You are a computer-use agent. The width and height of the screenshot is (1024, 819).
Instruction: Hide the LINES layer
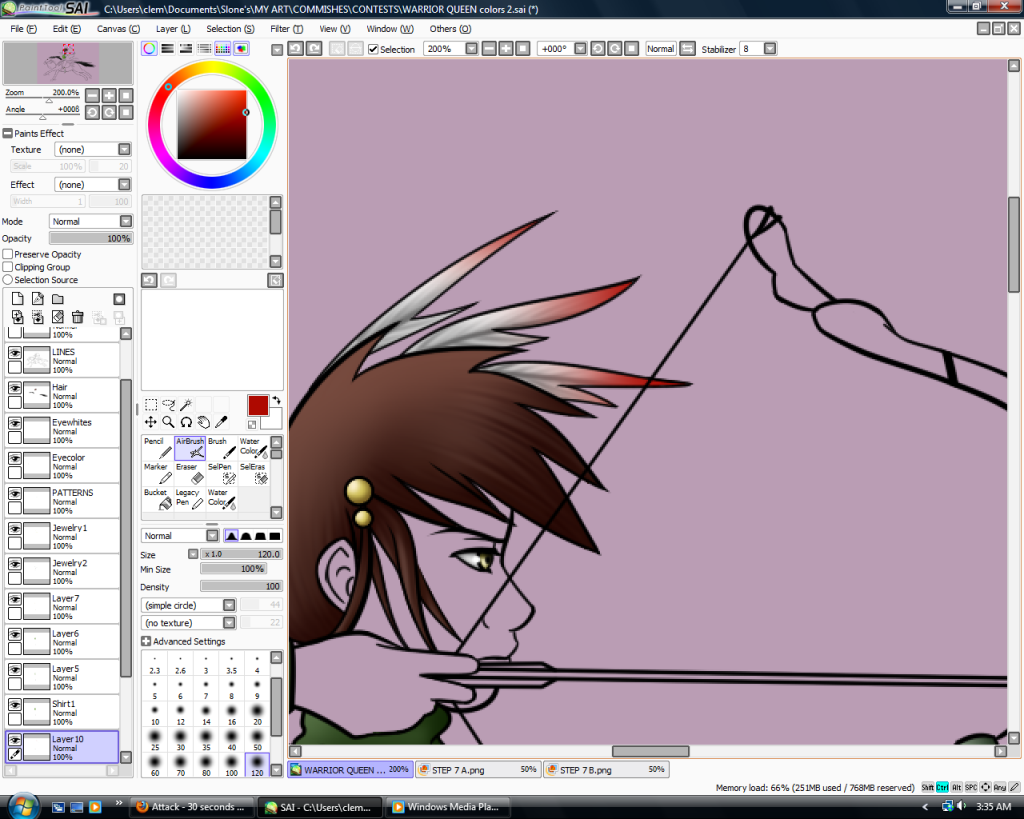pos(14,352)
